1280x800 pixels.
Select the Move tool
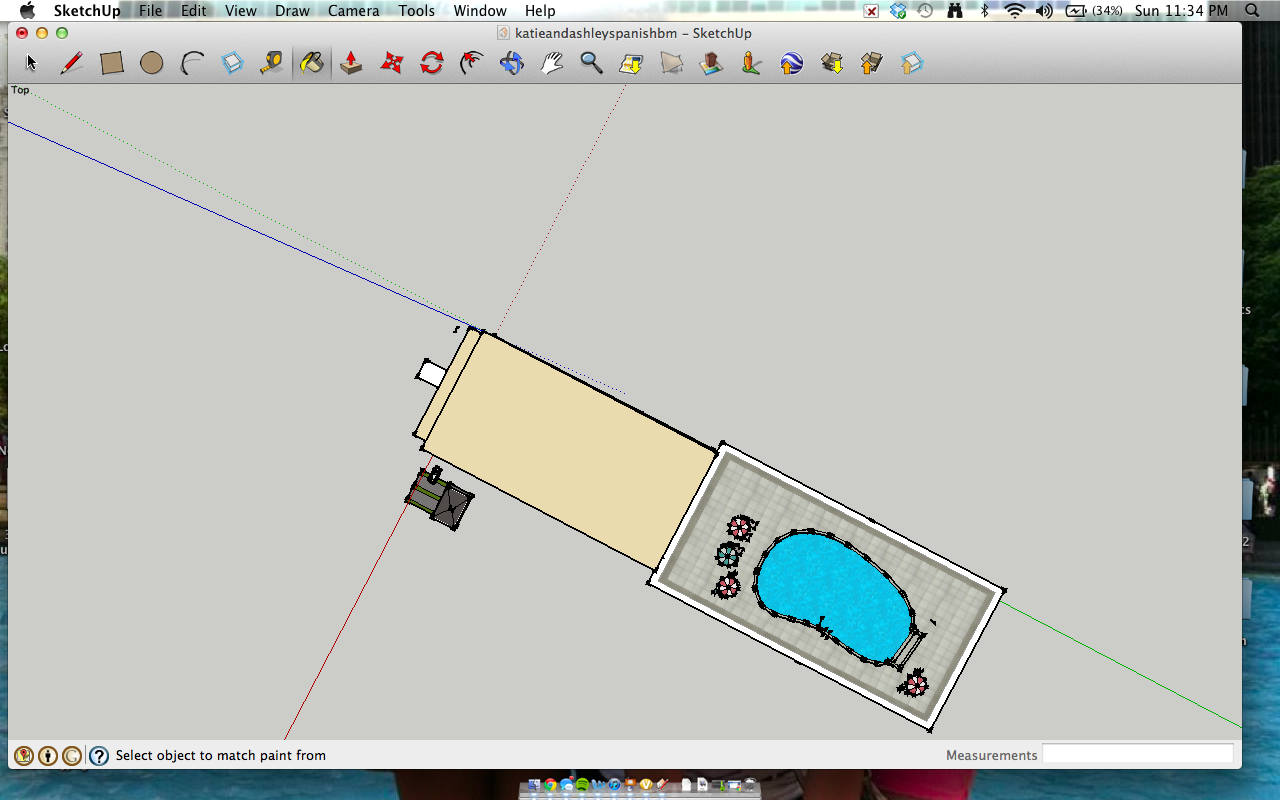click(x=391, y=64)
